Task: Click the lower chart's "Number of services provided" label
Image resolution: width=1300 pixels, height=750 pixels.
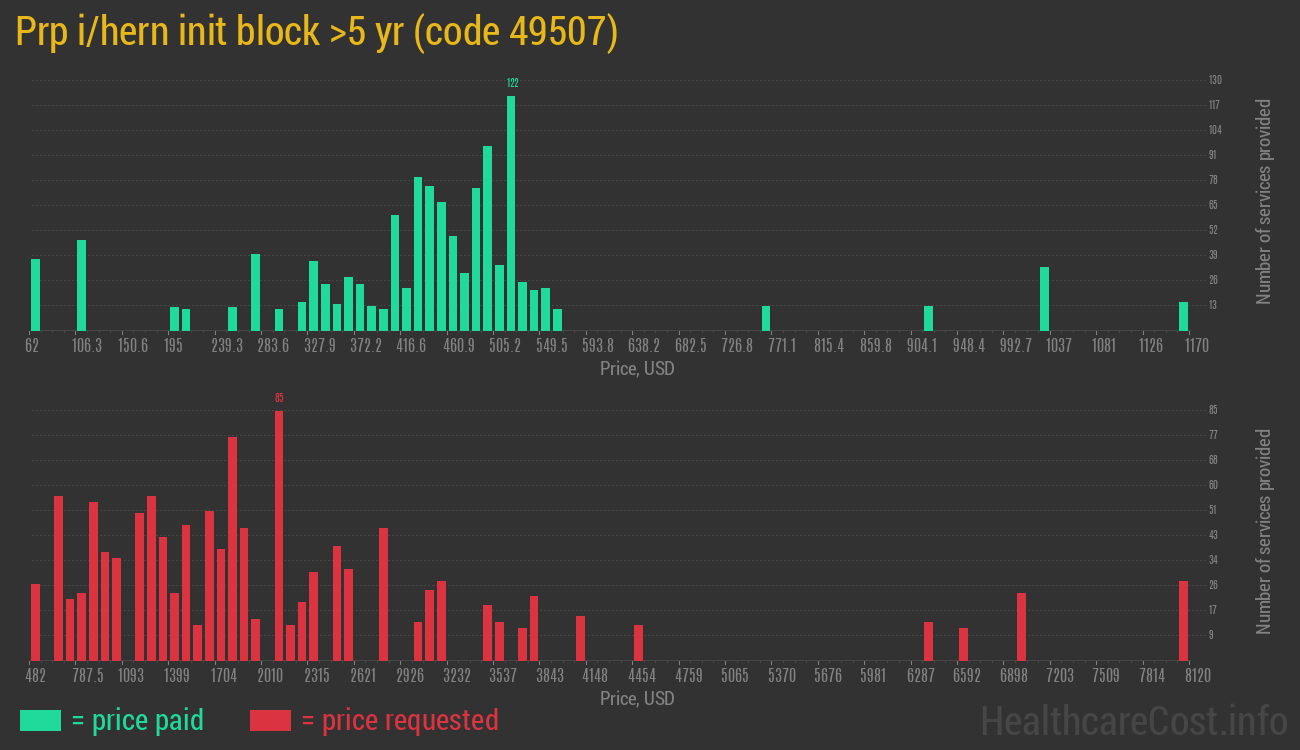Action: click(1264, 531)
